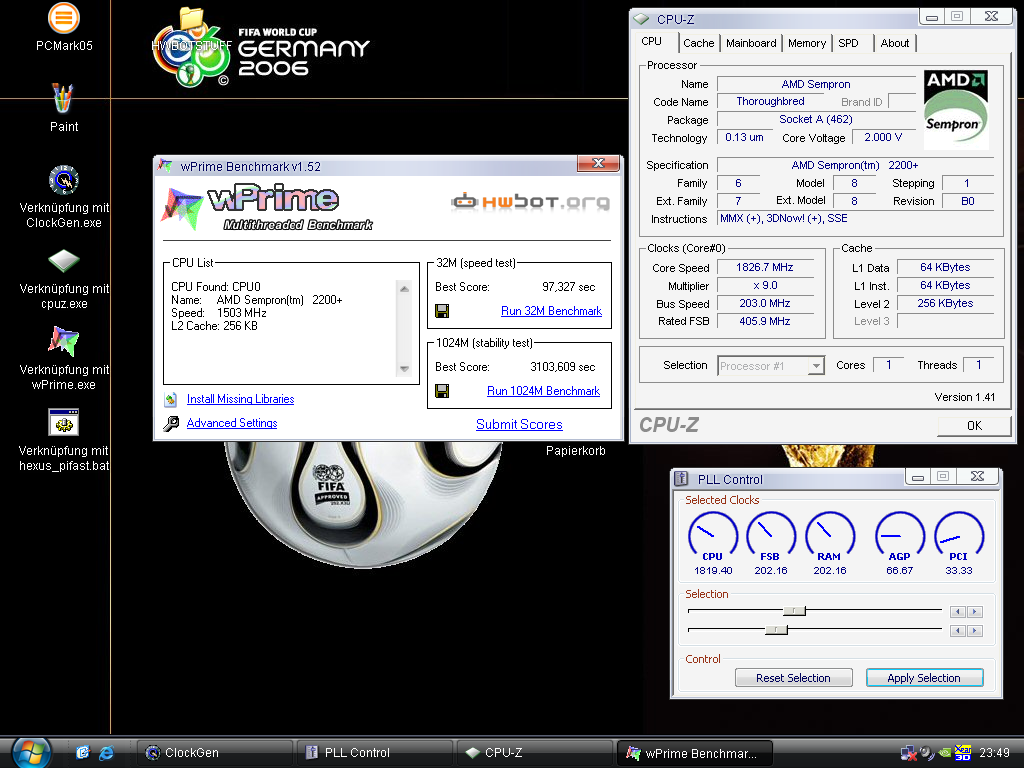Close the wPrime Benchmark window
Viewport: 1024px width, 768px height.
click(598, 163)
